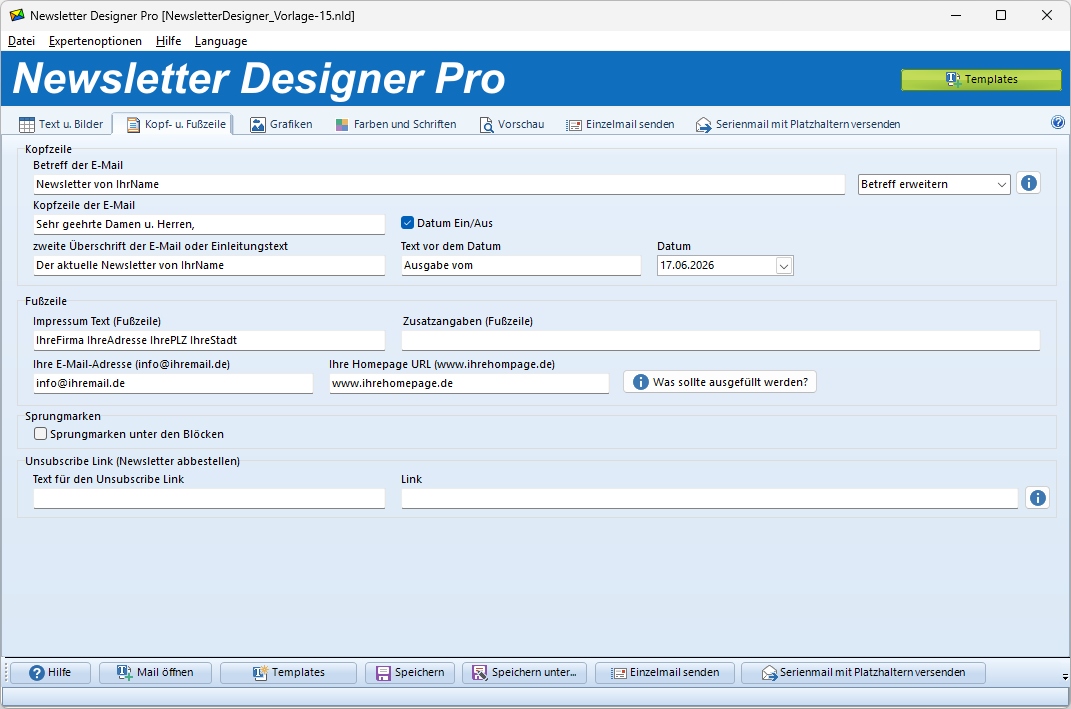Open the Datei menu
Image resolution: width=1071 pixels, height=709 pixels.
point(21,41)
